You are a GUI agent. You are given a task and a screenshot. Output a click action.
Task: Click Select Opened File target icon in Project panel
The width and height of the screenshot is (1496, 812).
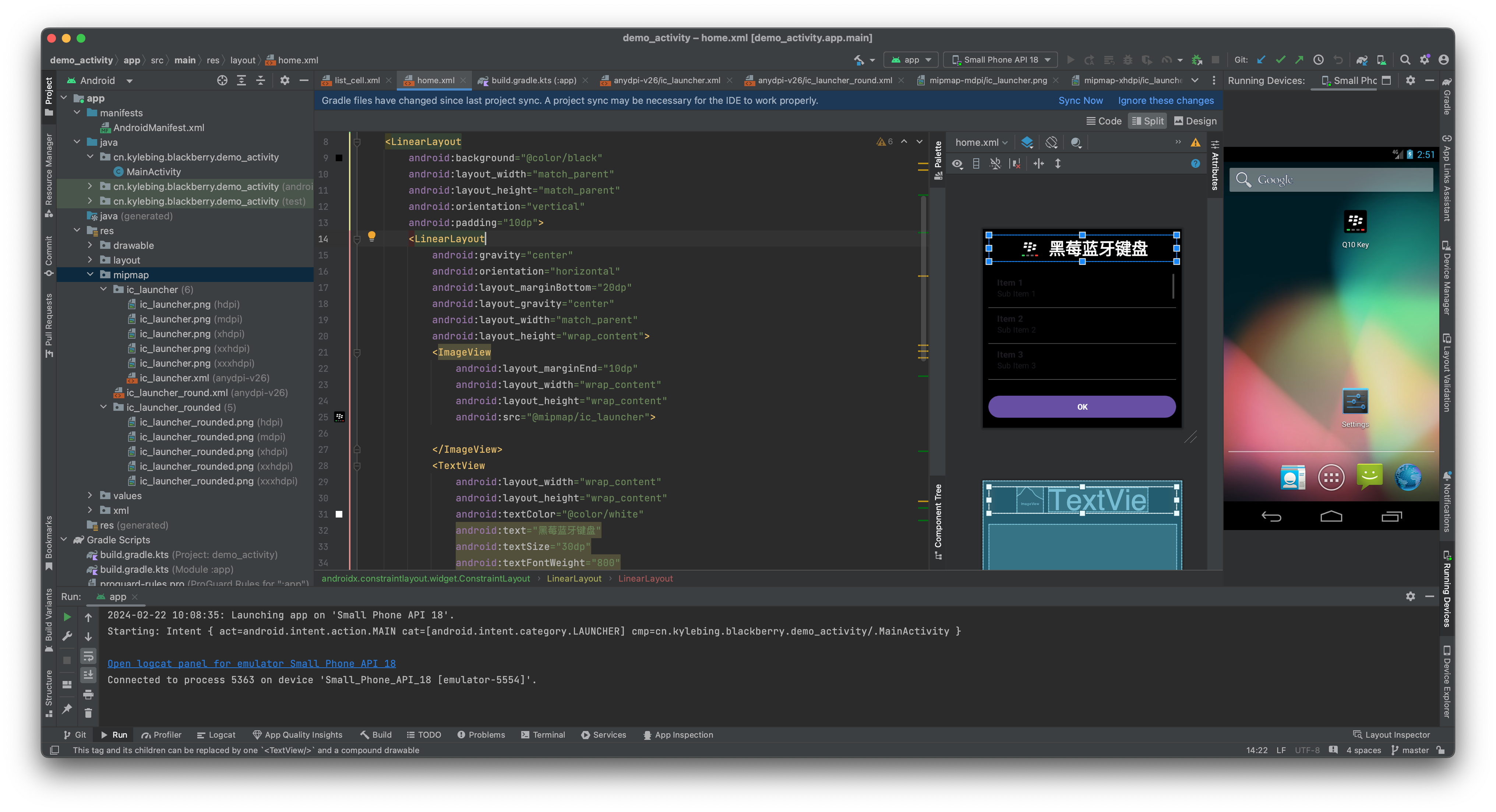click(x=222, y=80)
